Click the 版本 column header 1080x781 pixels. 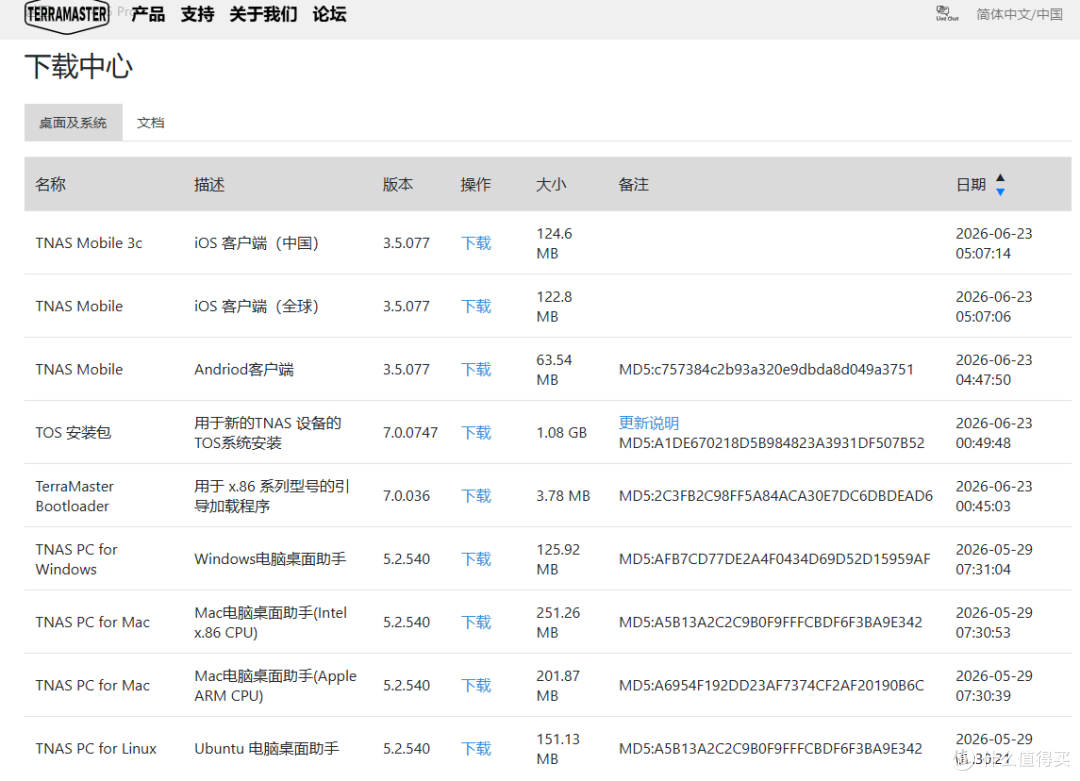pyautogui.click(x=398, y=185)
